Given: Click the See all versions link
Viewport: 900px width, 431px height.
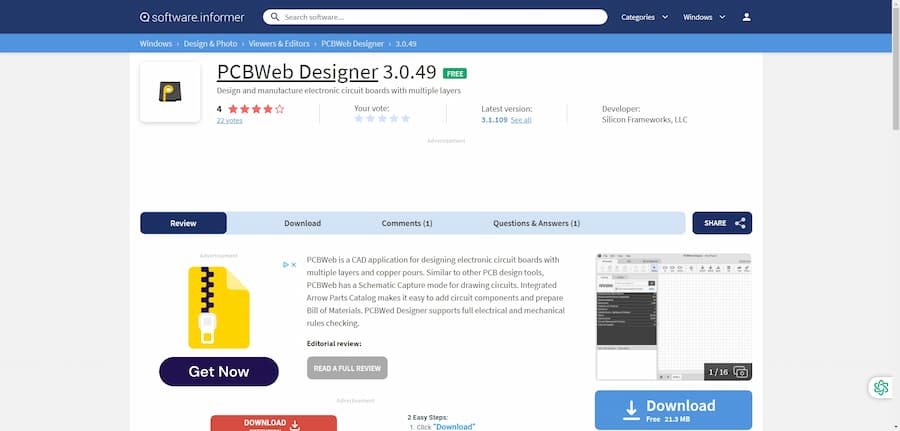Looking at the screenshot, I should [x=521, y=120].
